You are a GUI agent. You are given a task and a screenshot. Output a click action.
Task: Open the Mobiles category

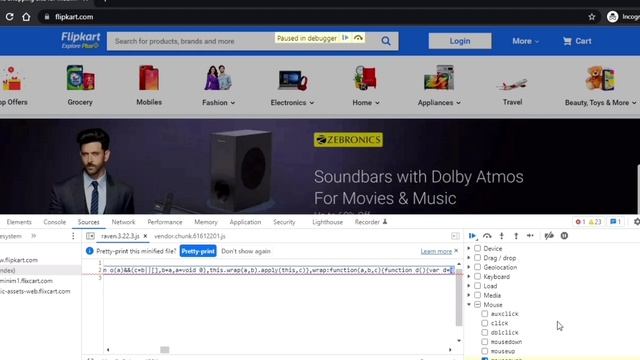[149, 85]
